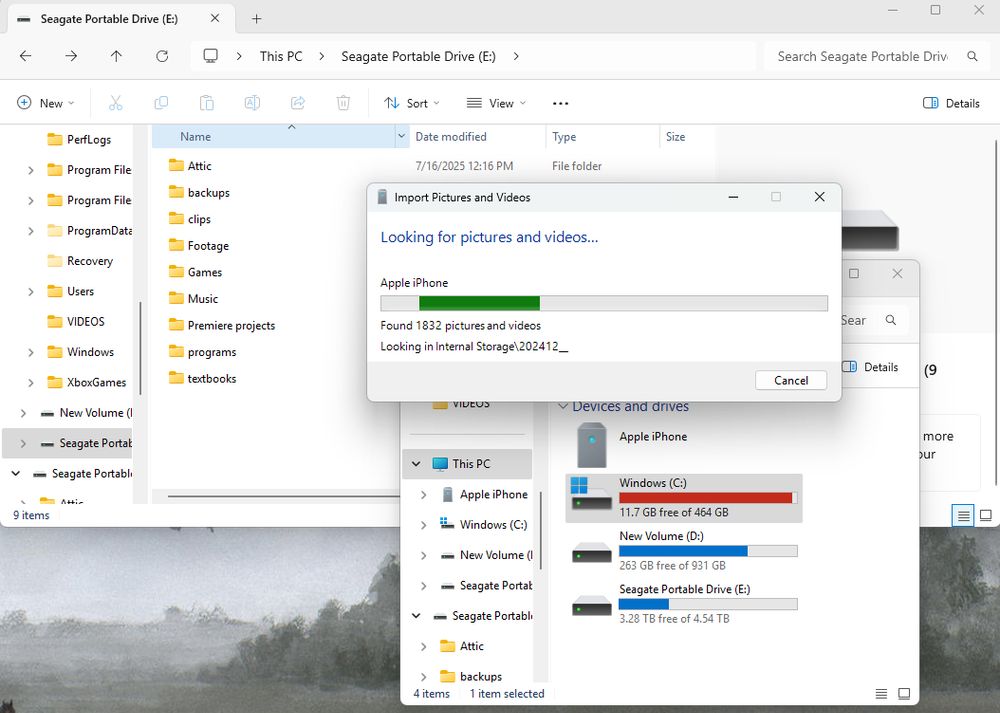Click the PC monitor icon in address bar
Screen dimensions: 1000x713
tap(210, 56)
